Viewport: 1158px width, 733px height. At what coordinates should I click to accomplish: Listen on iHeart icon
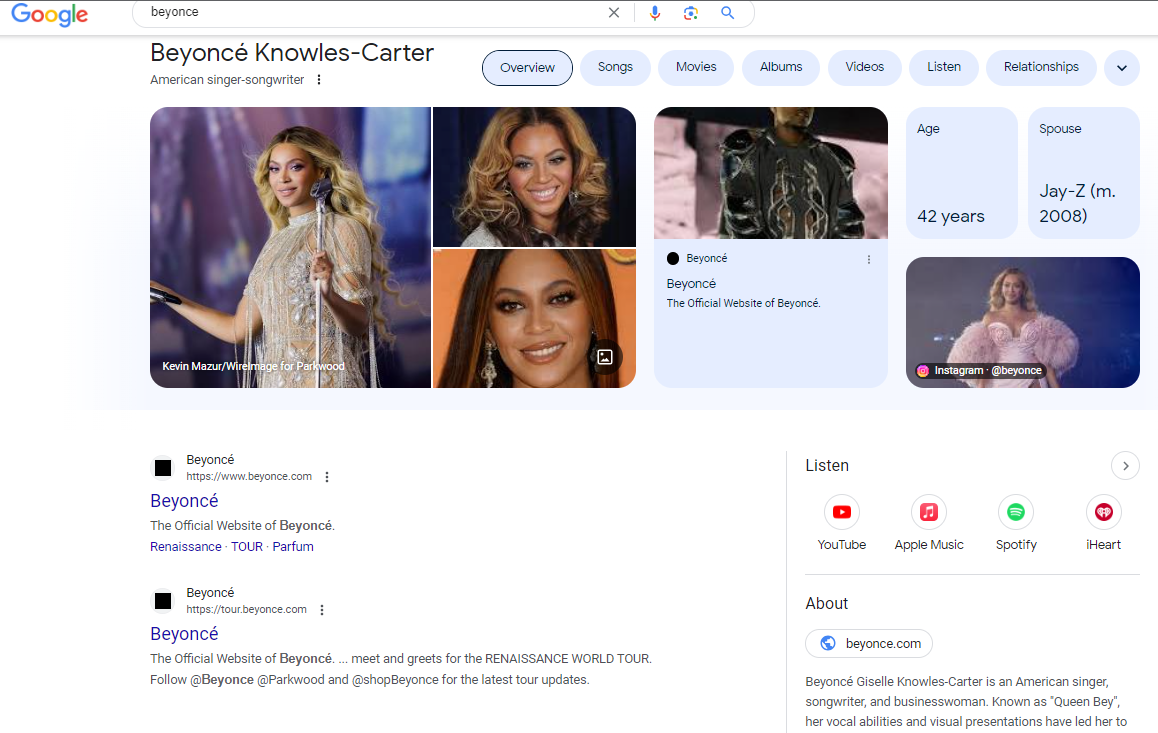1104,512
